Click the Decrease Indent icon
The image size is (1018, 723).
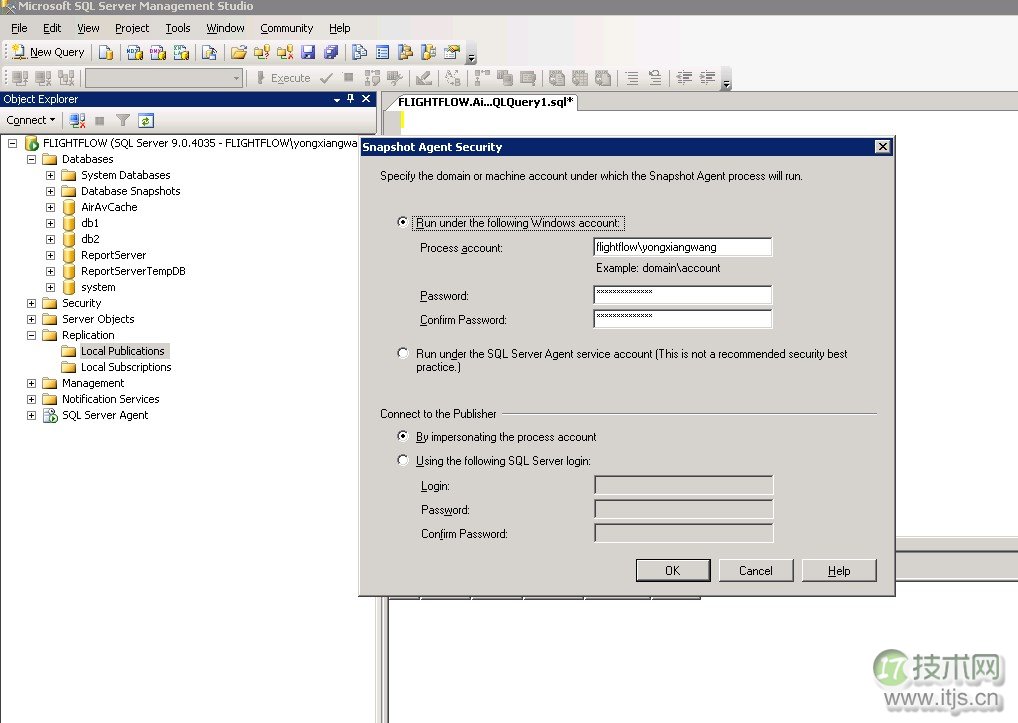684,78
